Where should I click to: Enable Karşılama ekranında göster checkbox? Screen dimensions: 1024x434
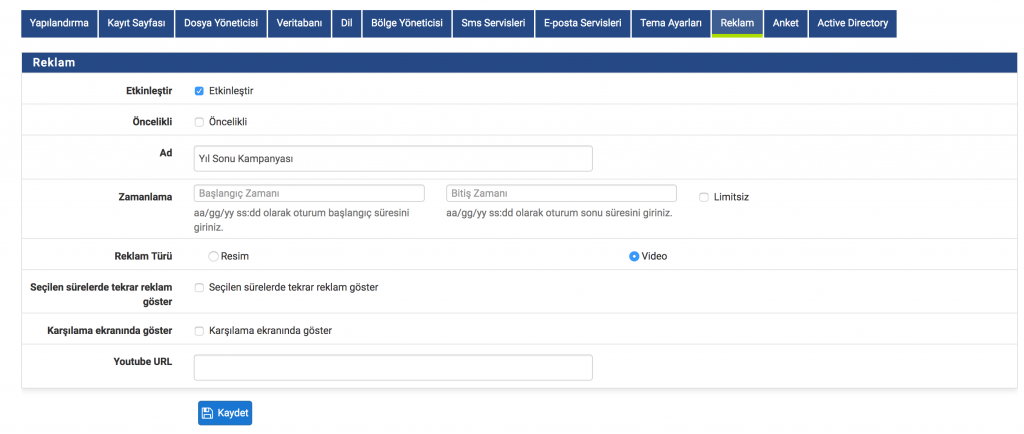point(200,331)
